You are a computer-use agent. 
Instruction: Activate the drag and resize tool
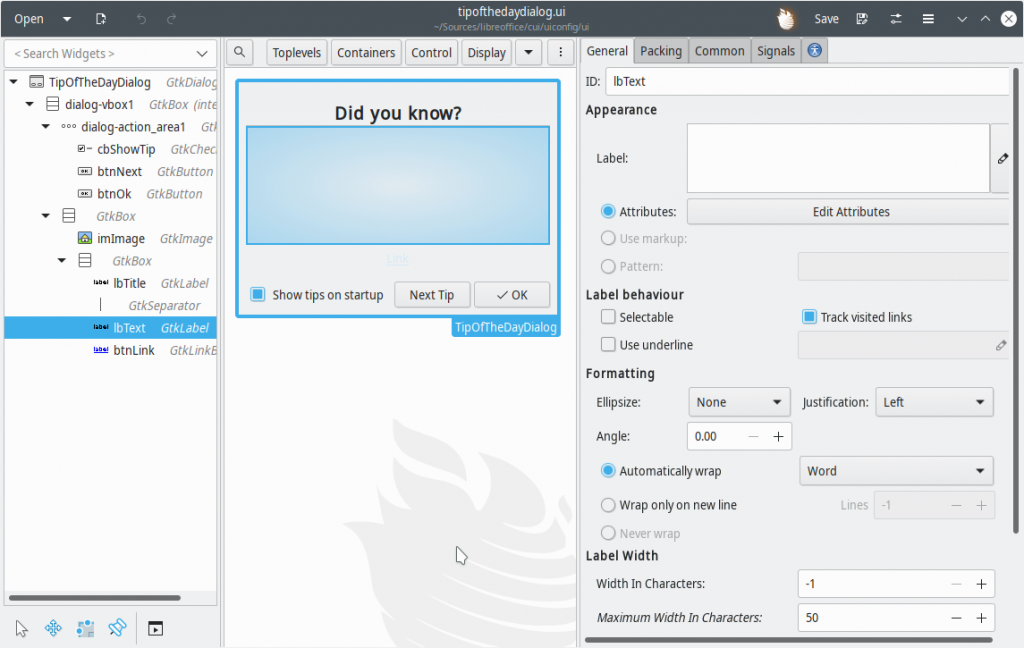coord(54,628)
